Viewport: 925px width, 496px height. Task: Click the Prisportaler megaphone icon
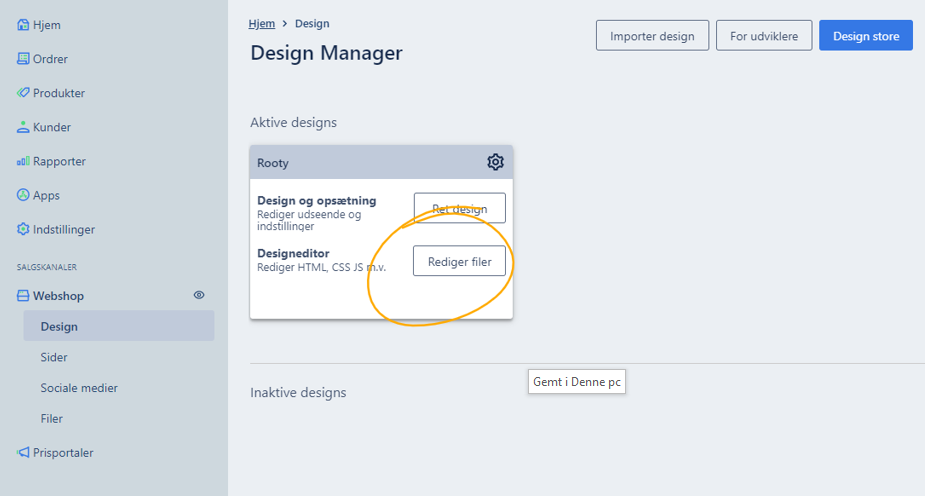click(x=23, y=452)
